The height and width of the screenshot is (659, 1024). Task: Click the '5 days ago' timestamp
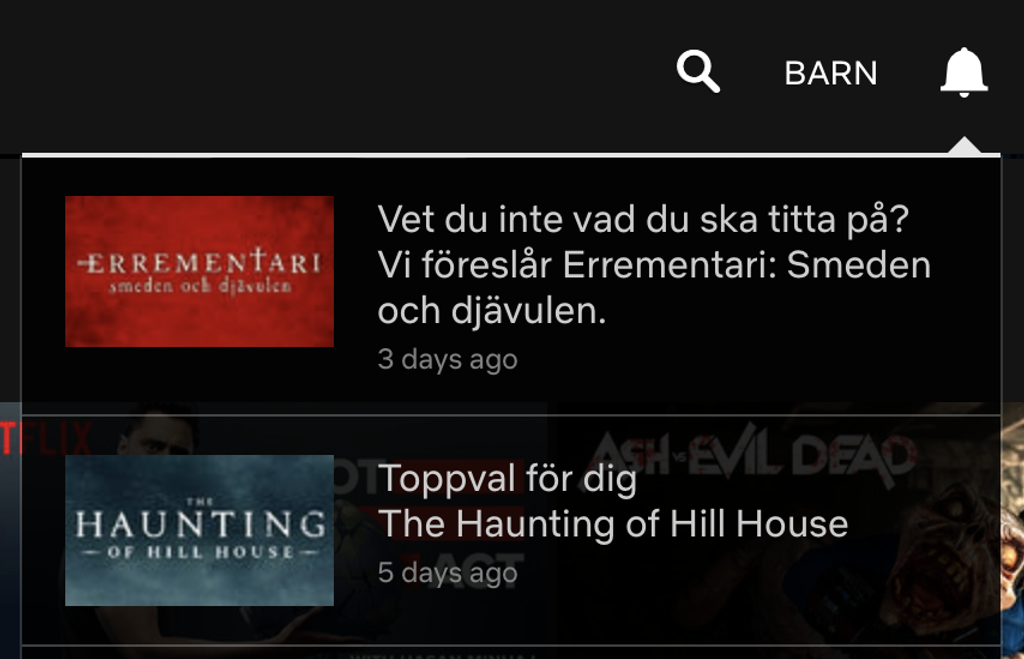[x=447, y=573]
